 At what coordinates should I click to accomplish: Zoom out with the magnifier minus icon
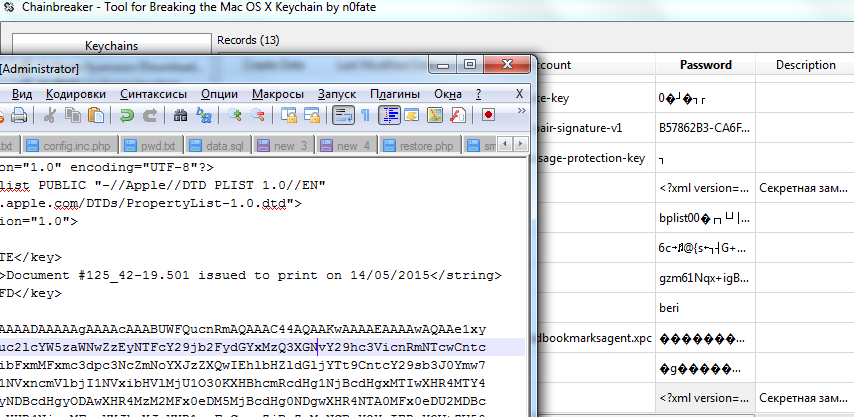coord(258,115)
